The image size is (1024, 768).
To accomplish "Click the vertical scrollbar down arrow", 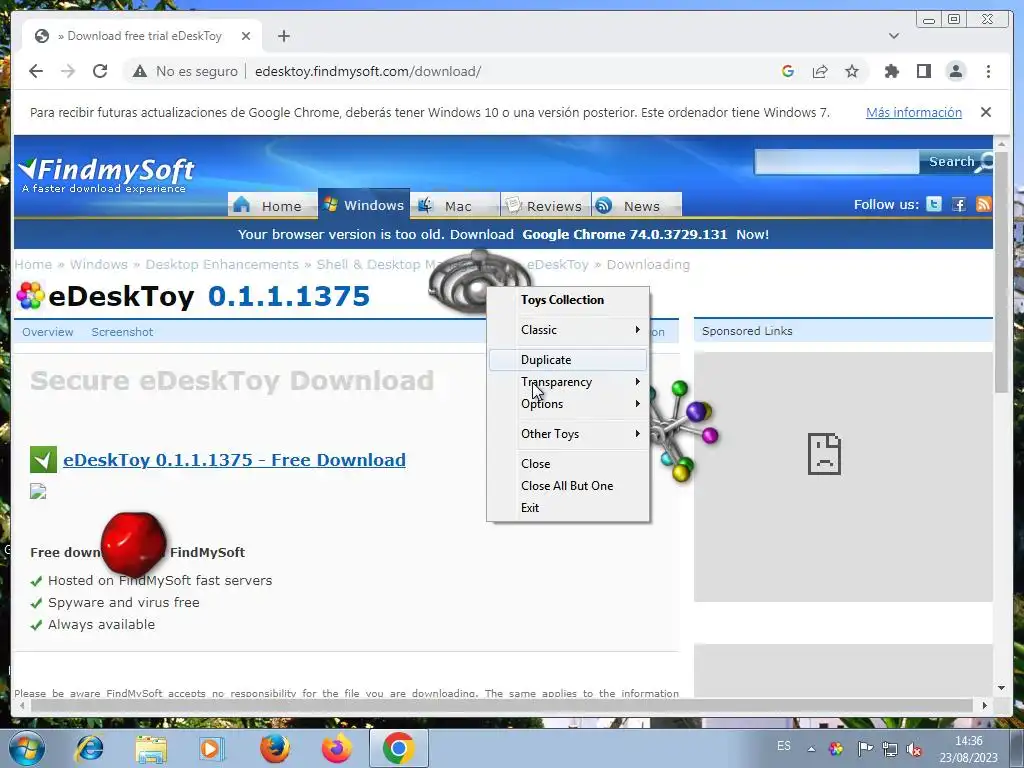I will 1001,688.
